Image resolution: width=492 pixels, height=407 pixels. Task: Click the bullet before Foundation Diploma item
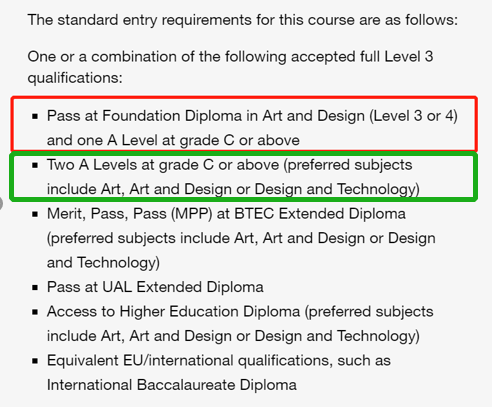[x=35, y=116]
